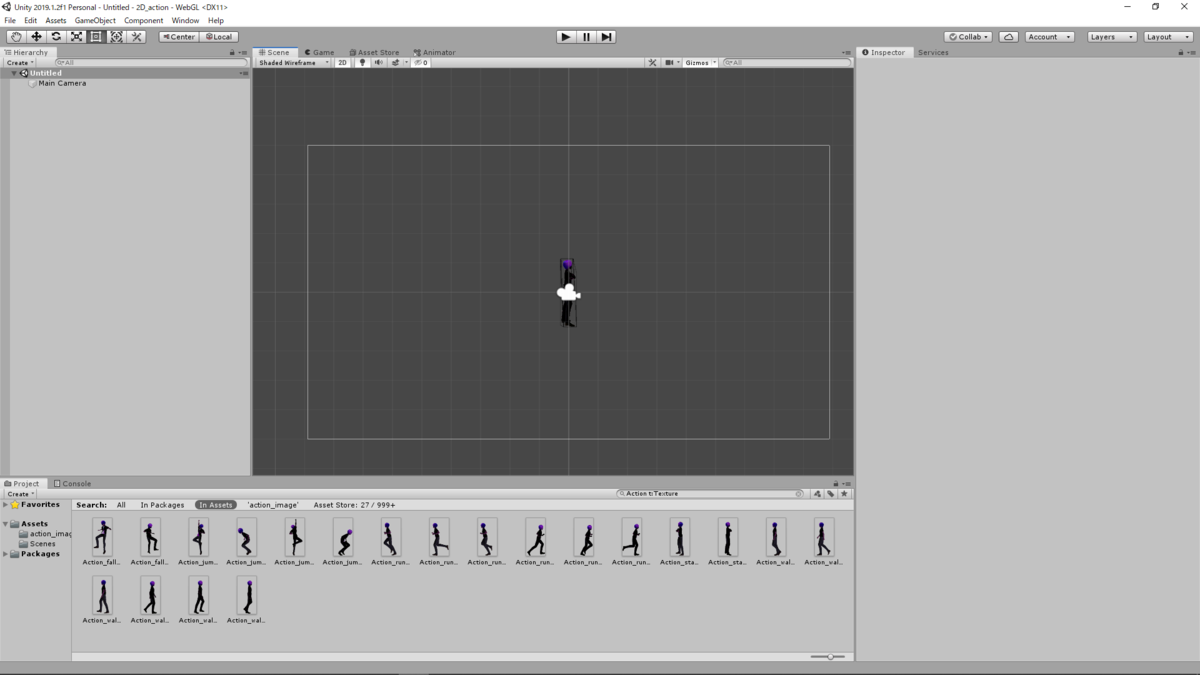
Task: Open the Component menu
Action: click(143, 20)
